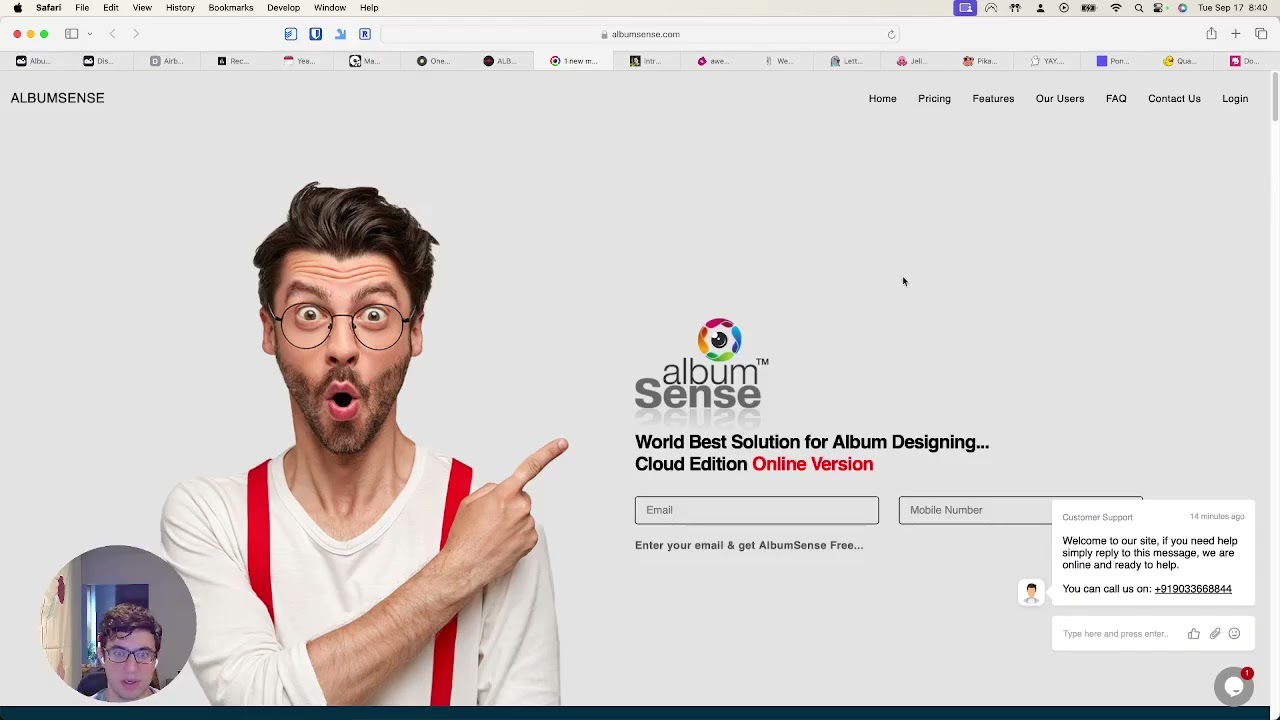
Task: Go forward with the forward arrow
Action: tap(136, 34)
